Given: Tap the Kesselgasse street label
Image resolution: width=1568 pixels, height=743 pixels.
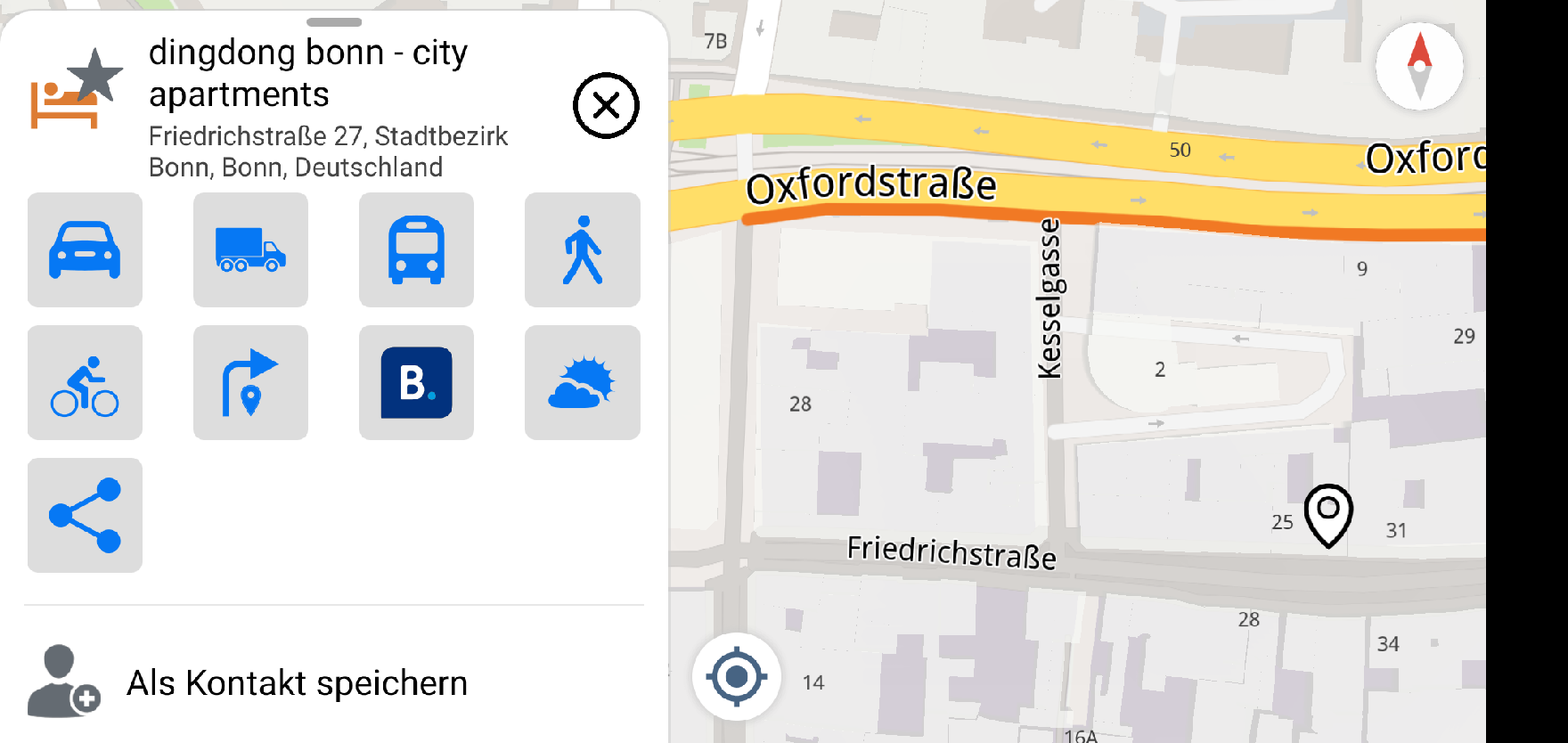Looking at the screenshot, I should (x=1050, y=298).
